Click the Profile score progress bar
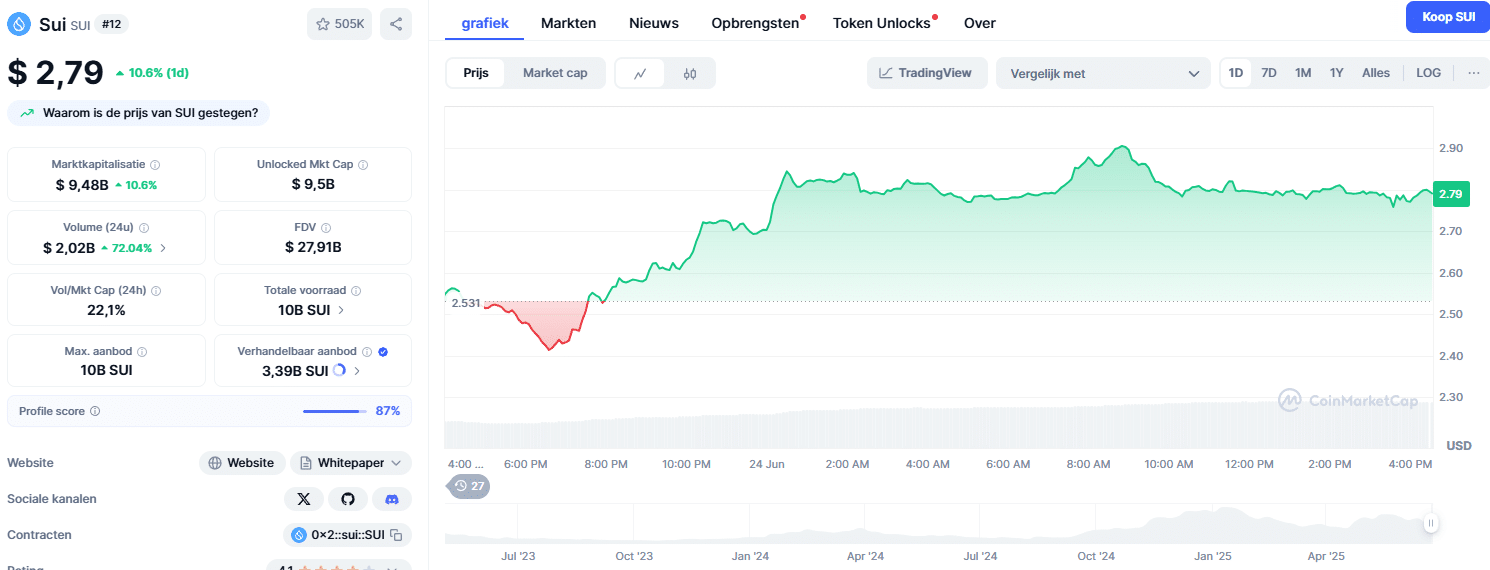The width and height of the screenshot is (1490, 570). pos(335,411)
